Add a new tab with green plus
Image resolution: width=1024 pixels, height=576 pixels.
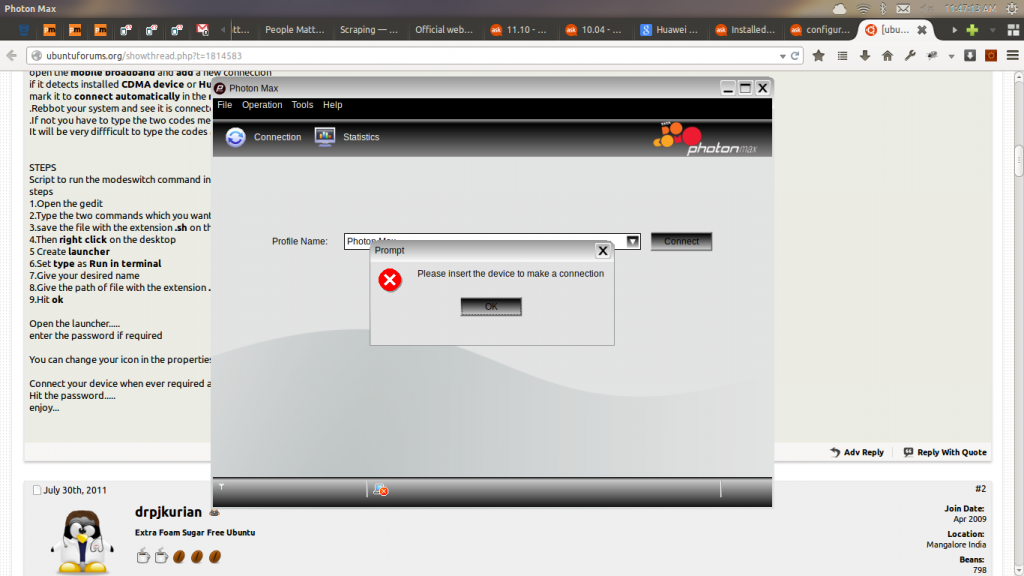[972, 30]
